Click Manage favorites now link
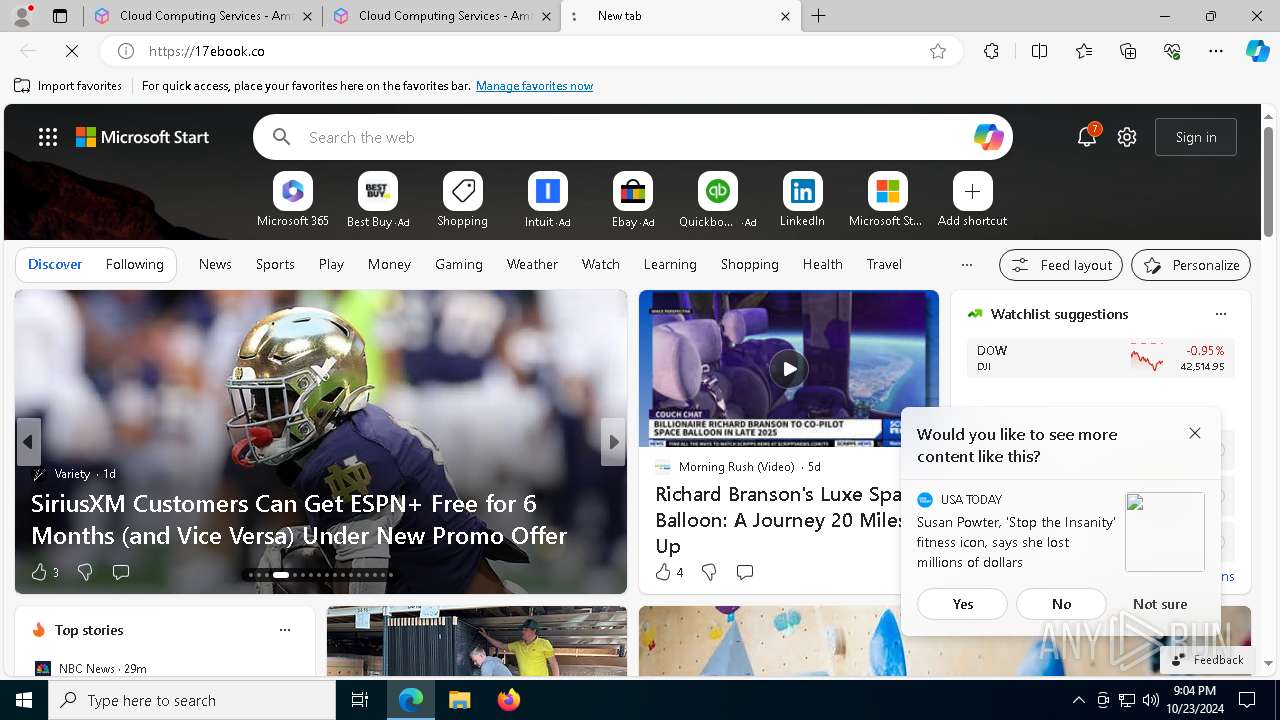 coord(534,86)
